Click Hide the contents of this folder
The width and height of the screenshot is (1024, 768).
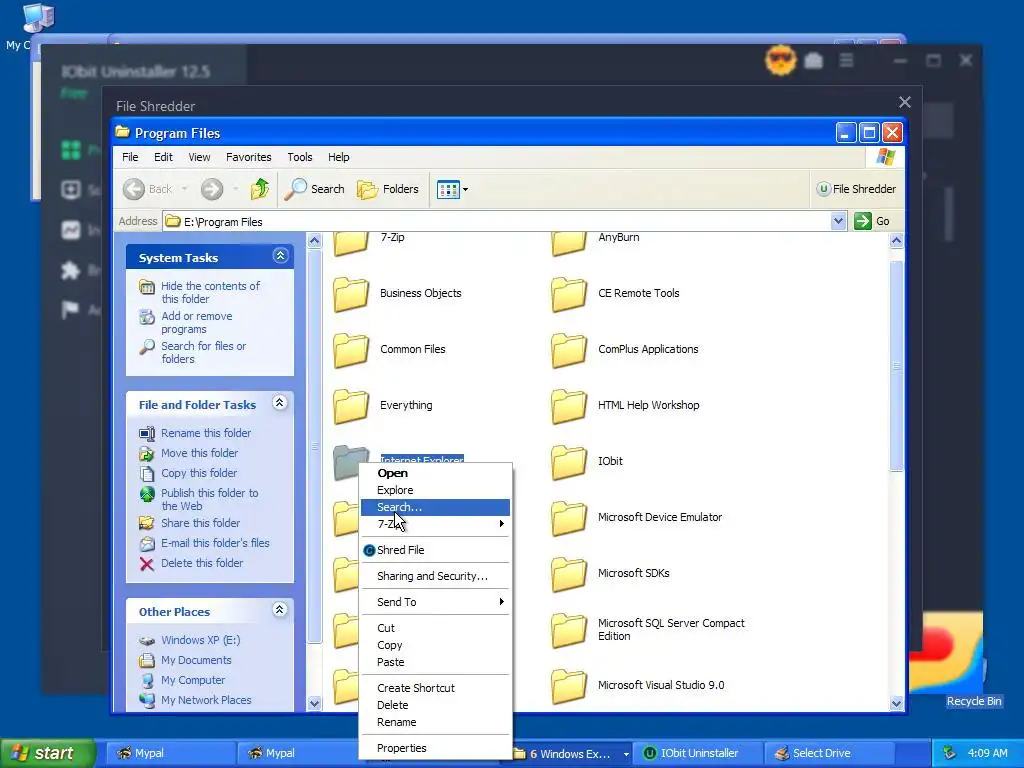click(210, 293)
